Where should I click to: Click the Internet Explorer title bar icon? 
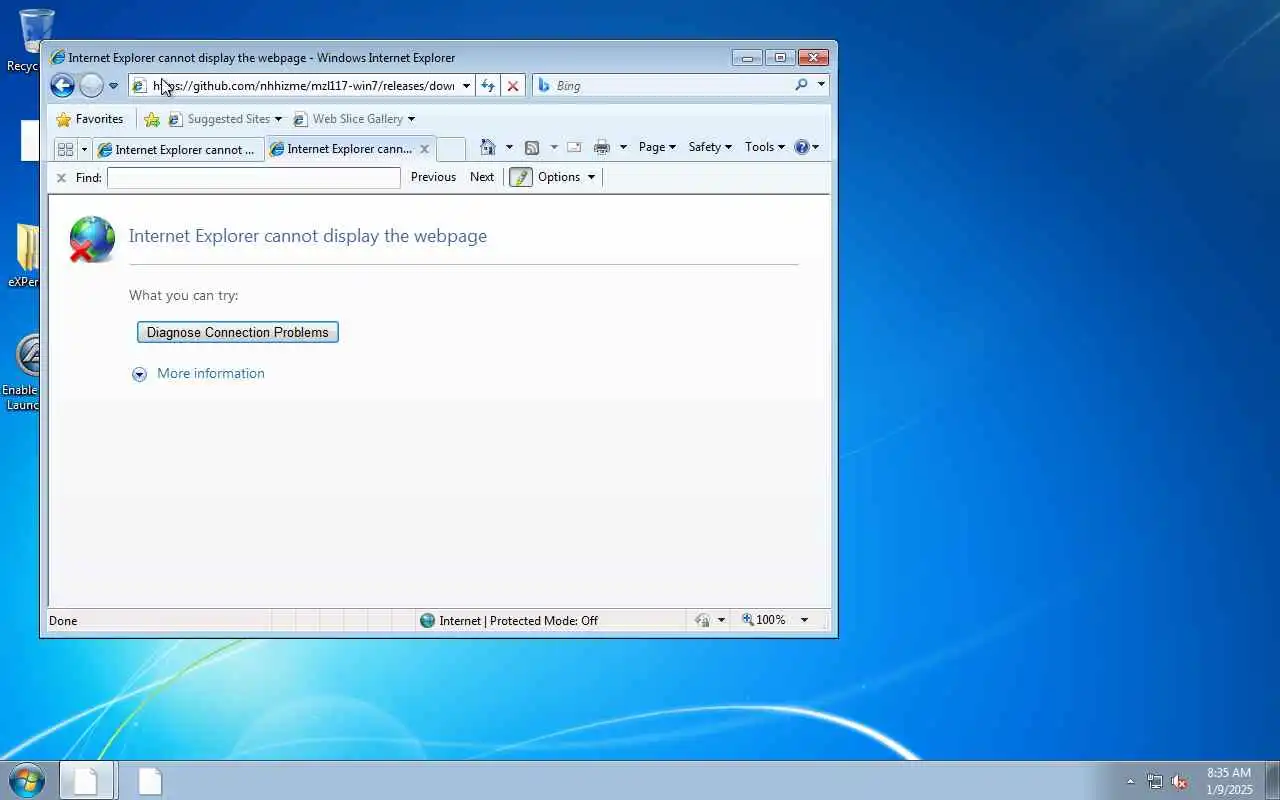pos(58,58)
